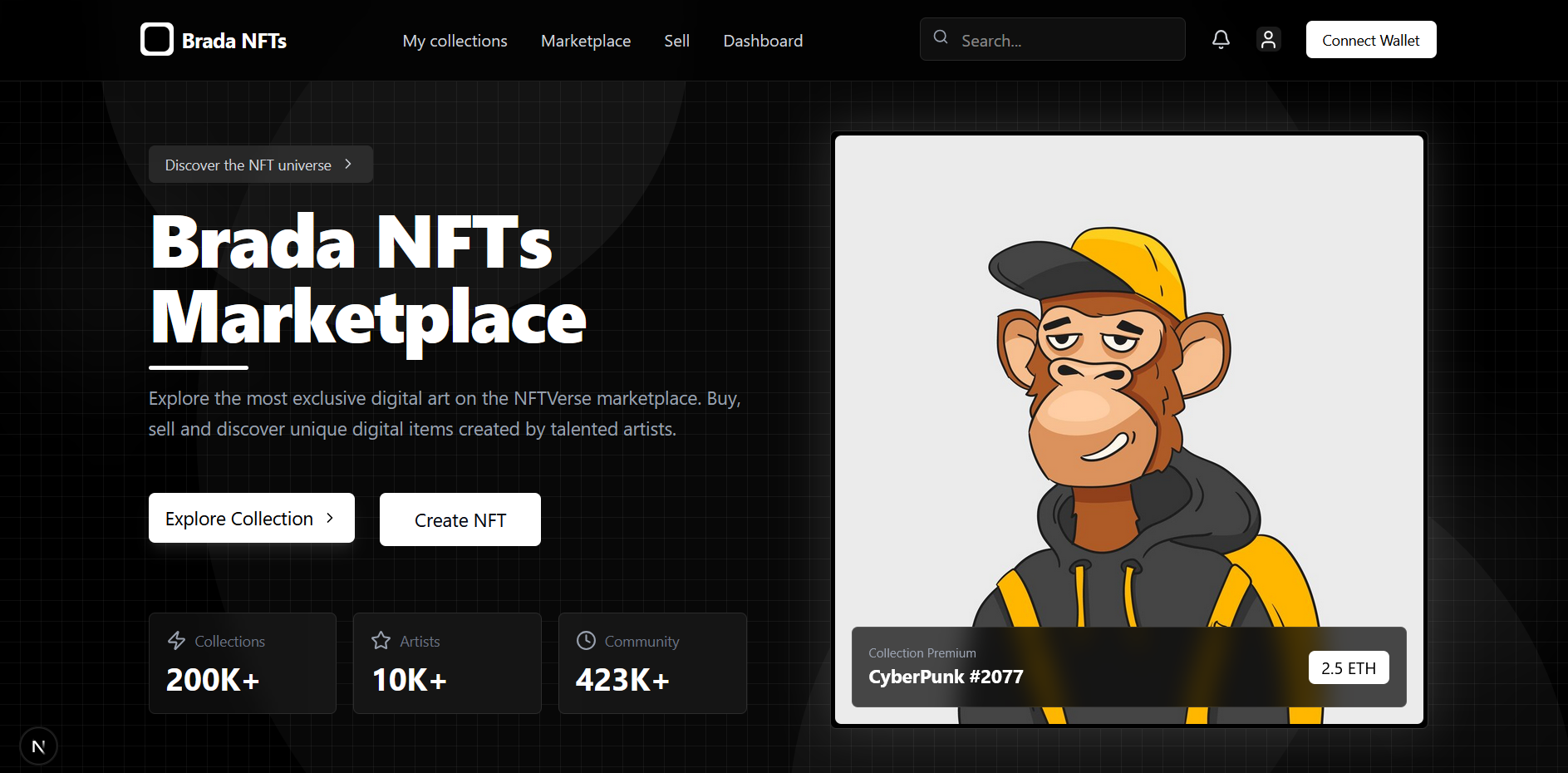Click Explore Collection button
Image resolution: width=1568 pixels, height=773 pixels.
click(251, 518)
